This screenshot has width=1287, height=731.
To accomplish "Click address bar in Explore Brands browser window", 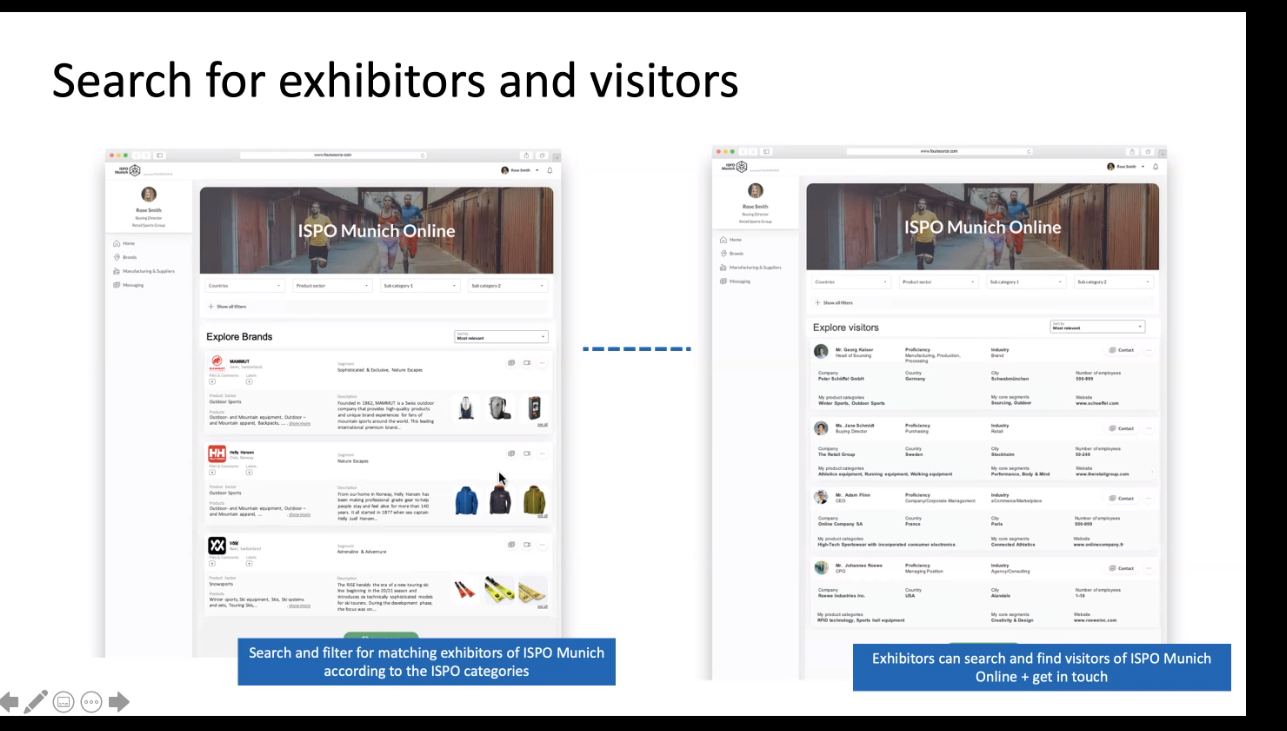I will pyautogui.click(x=333, y=155).
